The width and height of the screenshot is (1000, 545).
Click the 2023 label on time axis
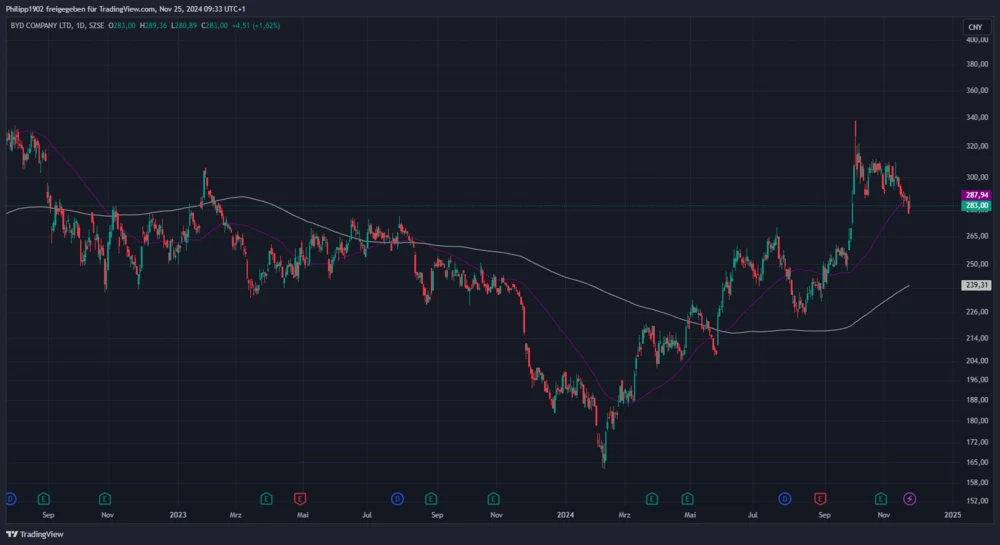[178, 515]
